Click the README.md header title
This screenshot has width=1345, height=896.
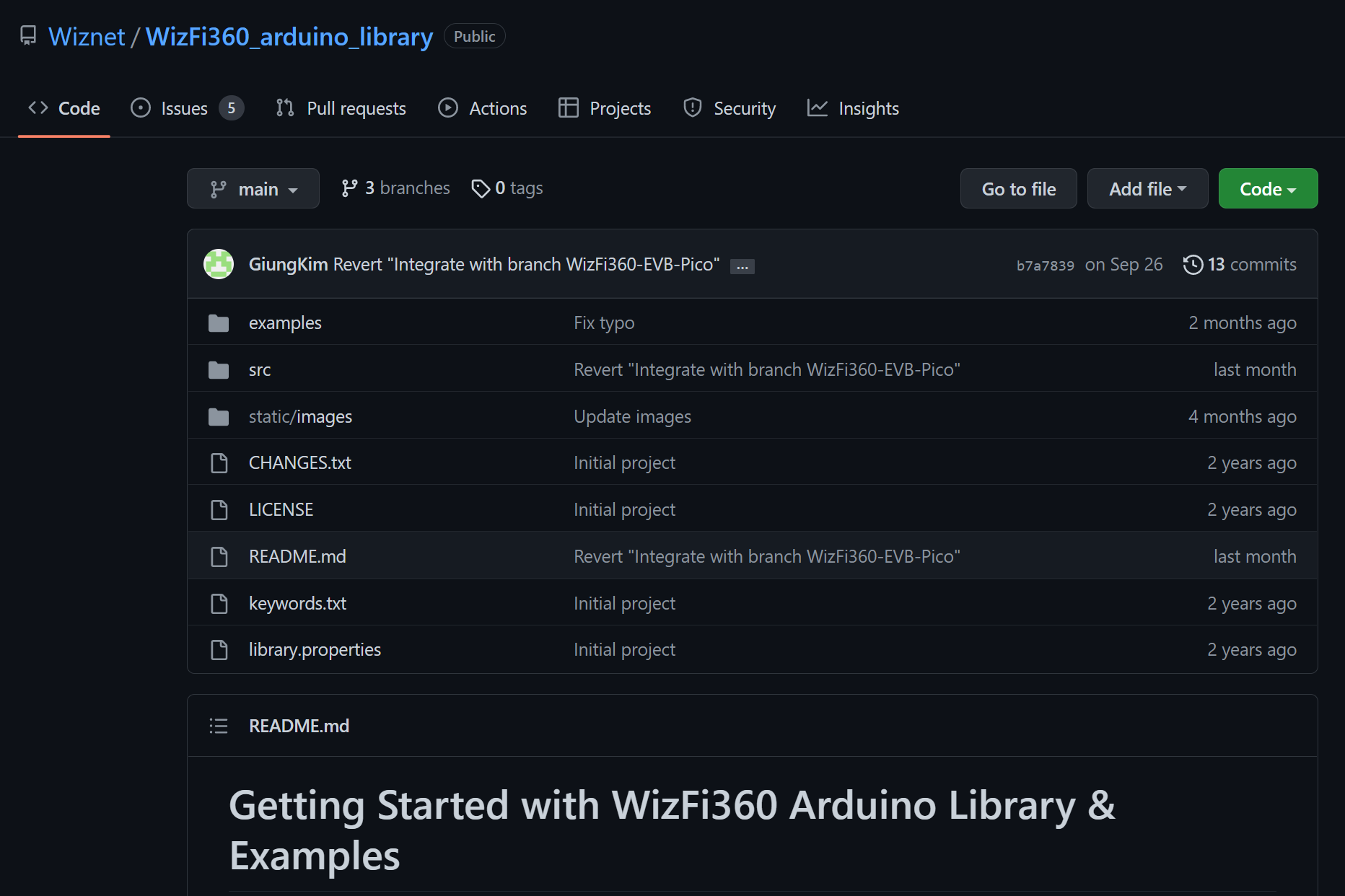[299, 726]
